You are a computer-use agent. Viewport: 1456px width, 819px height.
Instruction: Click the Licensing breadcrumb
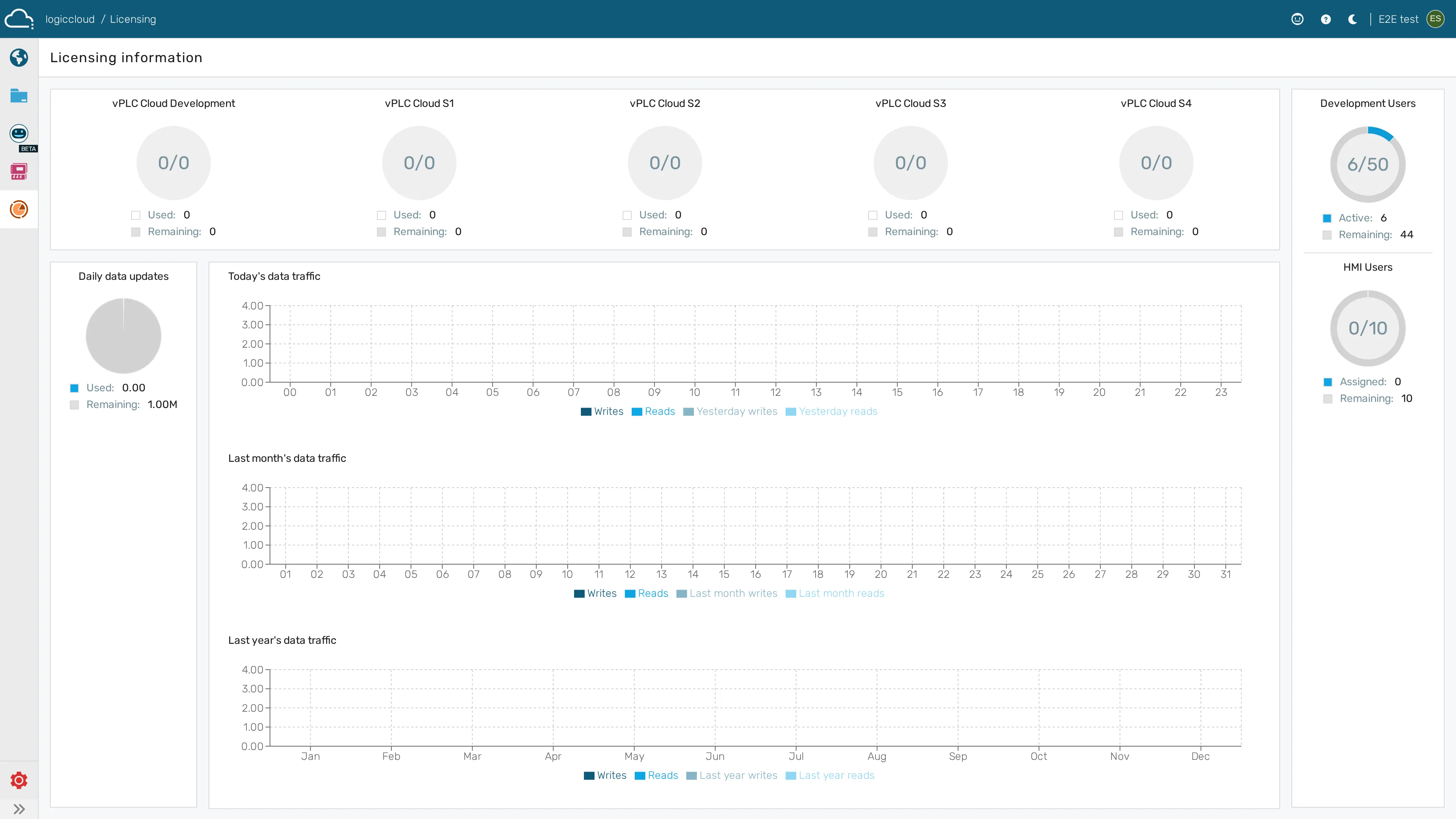pos(133,19)
